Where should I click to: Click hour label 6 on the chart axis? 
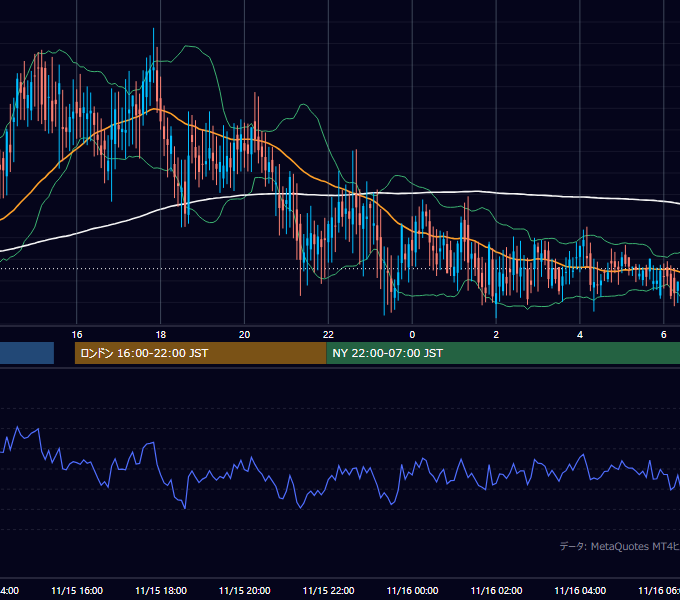click(x=664, y=335)
